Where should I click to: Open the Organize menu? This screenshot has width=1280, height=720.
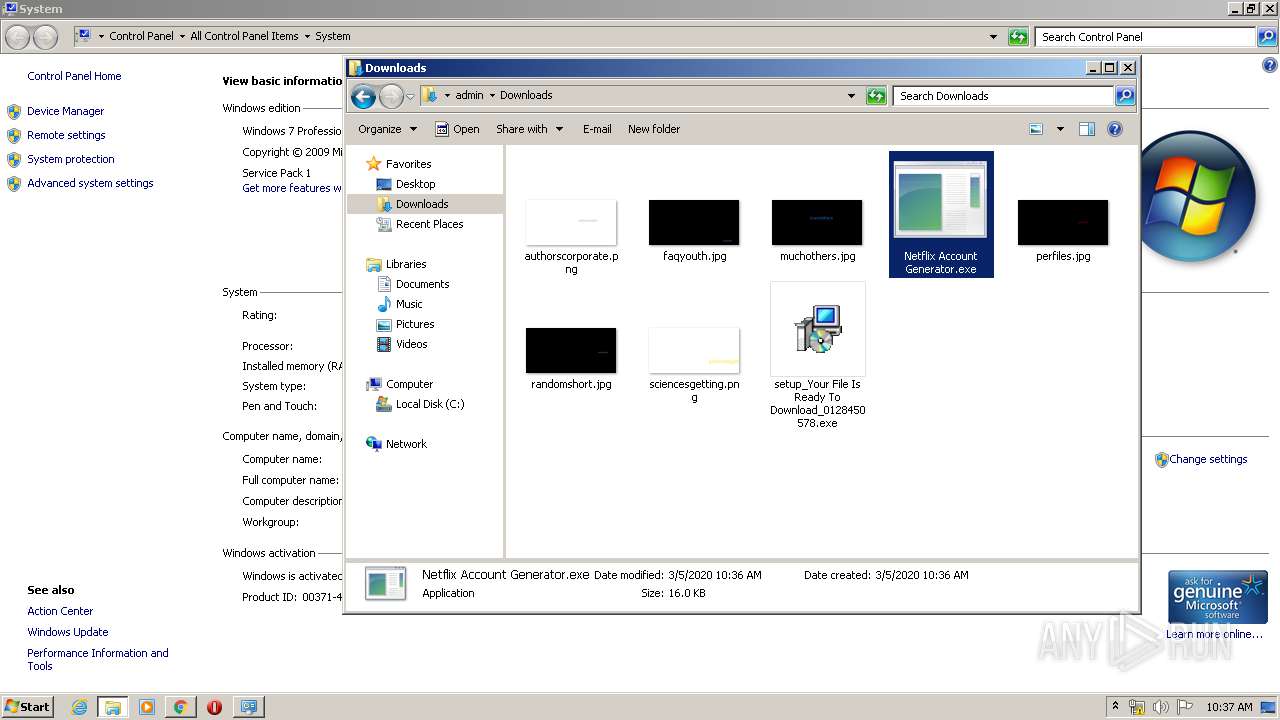387,129
